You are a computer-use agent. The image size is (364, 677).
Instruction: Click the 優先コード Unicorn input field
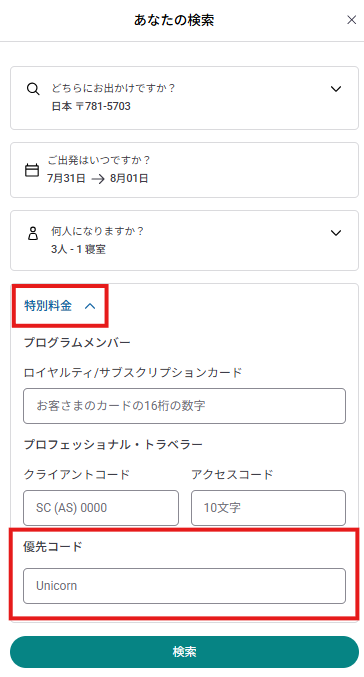pos(184,586)
